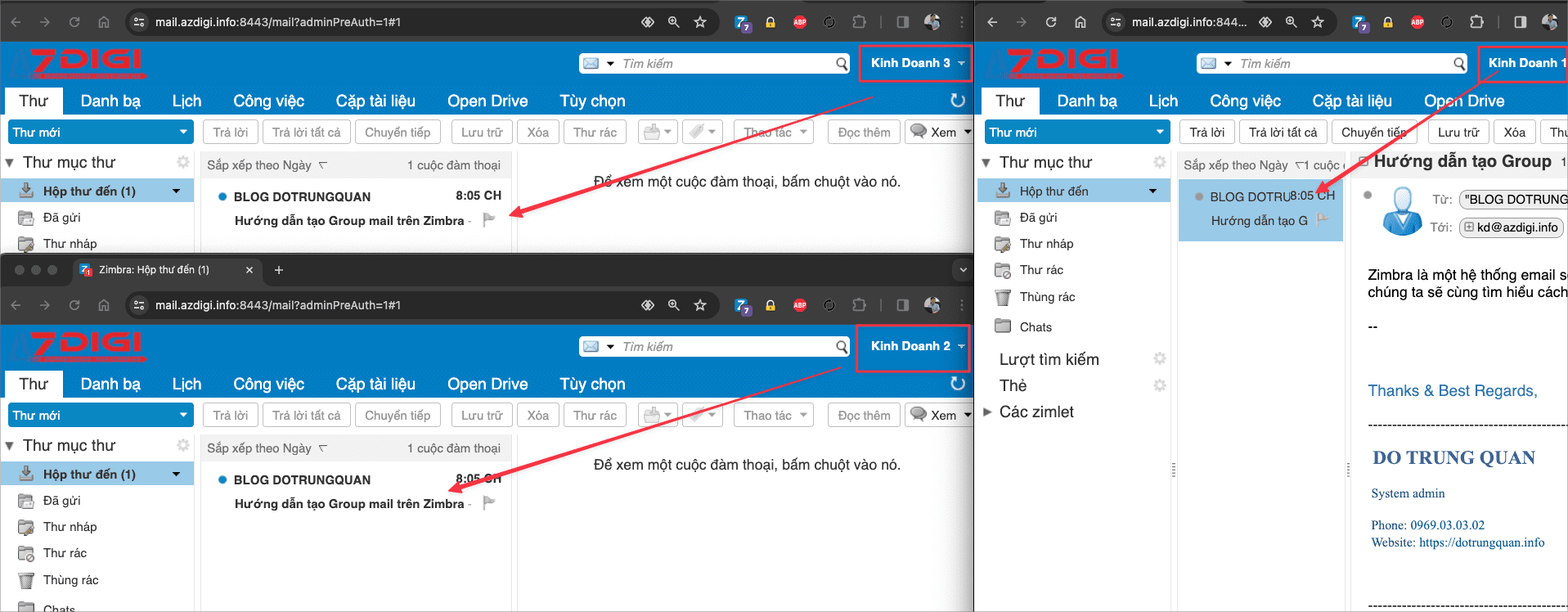
Task: Switch to Open Drive tab in Kinh Doanh 2
Action: (x=487, y=384)
